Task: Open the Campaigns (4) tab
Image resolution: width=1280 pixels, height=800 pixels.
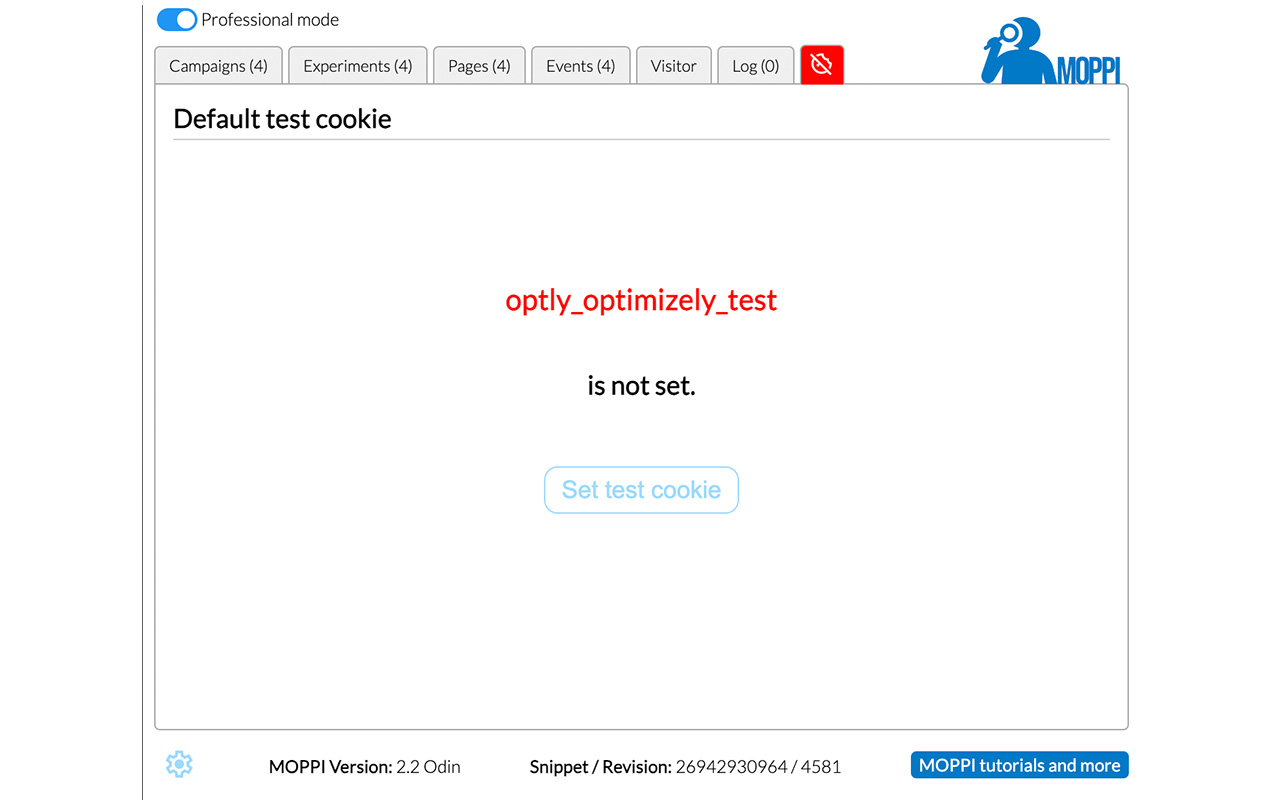Action: click(218, 66)
